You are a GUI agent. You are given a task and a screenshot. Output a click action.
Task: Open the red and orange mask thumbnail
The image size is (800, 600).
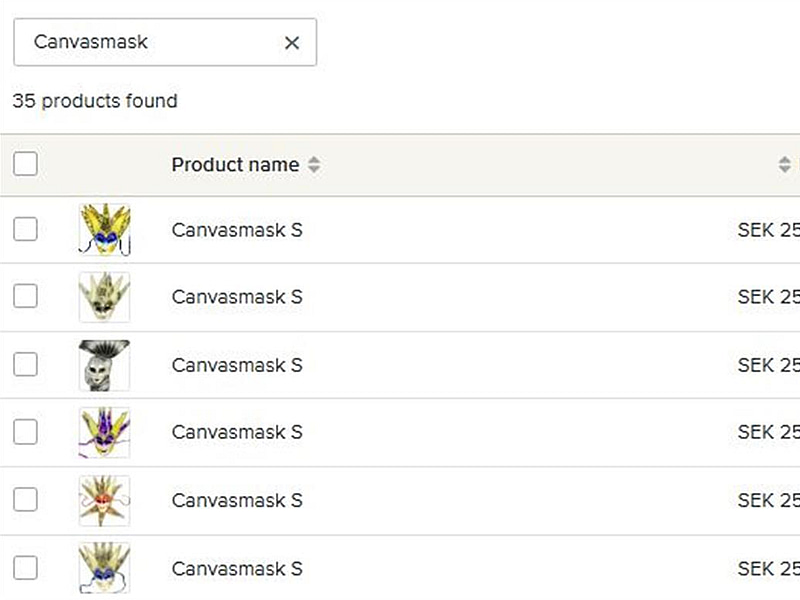[x=105, y=500]
